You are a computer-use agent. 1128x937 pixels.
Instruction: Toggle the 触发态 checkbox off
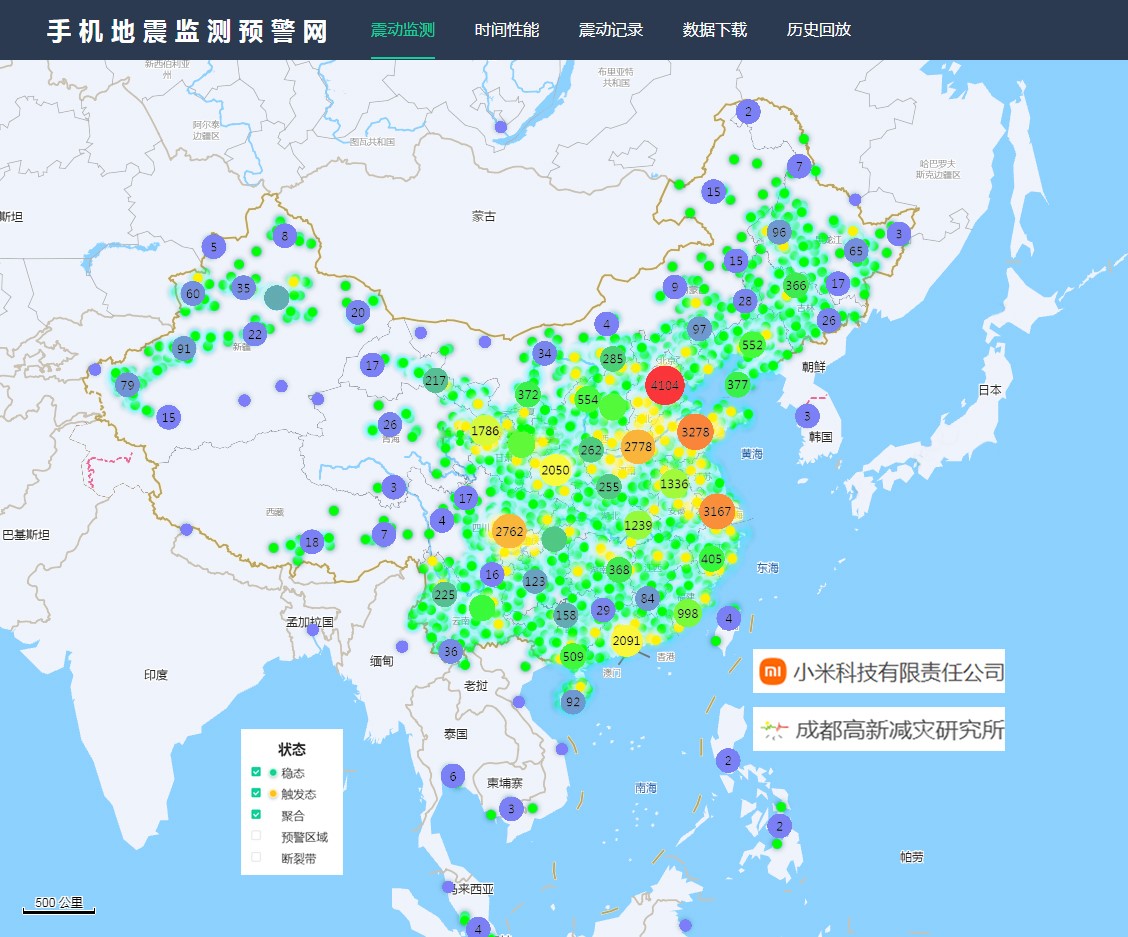[x=256, y=793]
